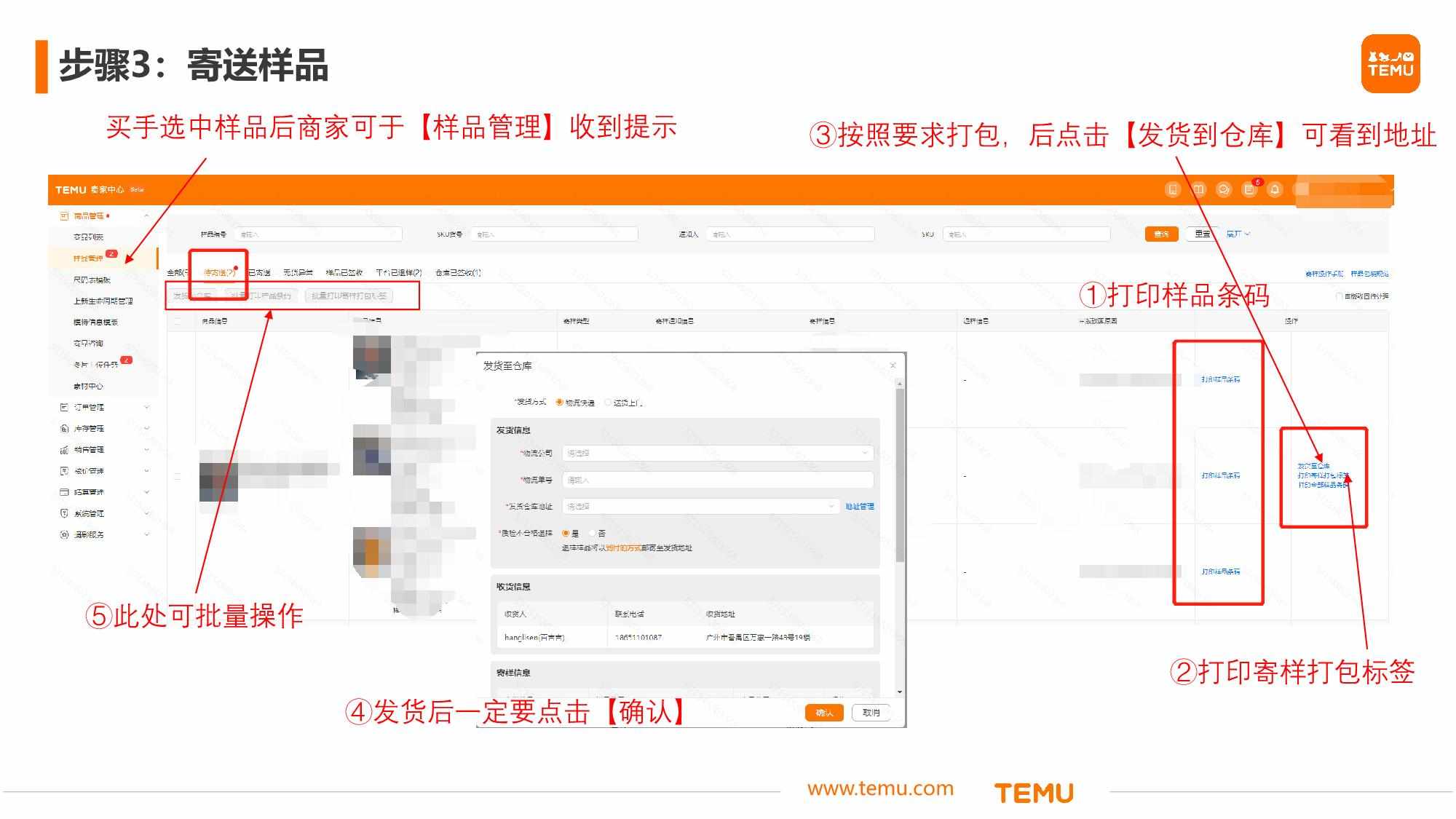Expand the 订单管理 sidebar chevron
Screen dimensions: 1456x819
146,407
